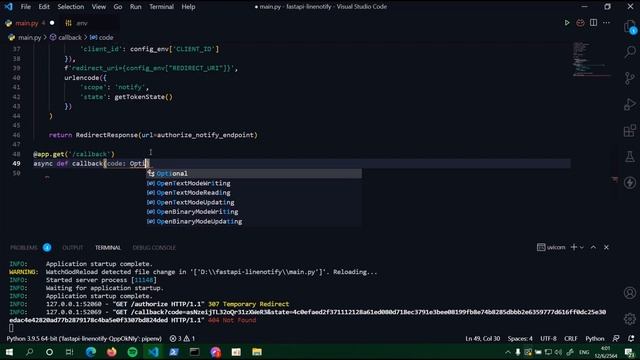Viewport: 640px width, 360px height.
Task: Launch Firefox from taskbar
Action: point(111,352)
